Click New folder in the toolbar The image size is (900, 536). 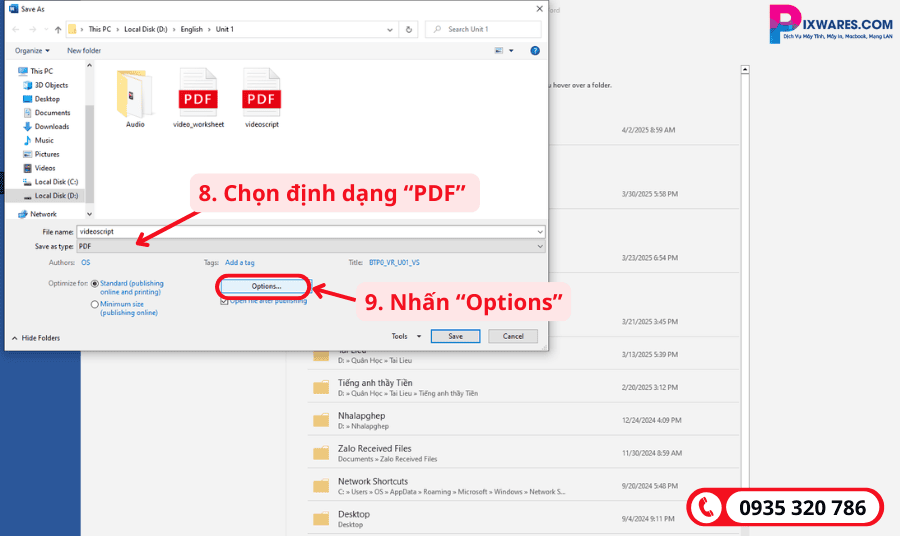point(84,50)
